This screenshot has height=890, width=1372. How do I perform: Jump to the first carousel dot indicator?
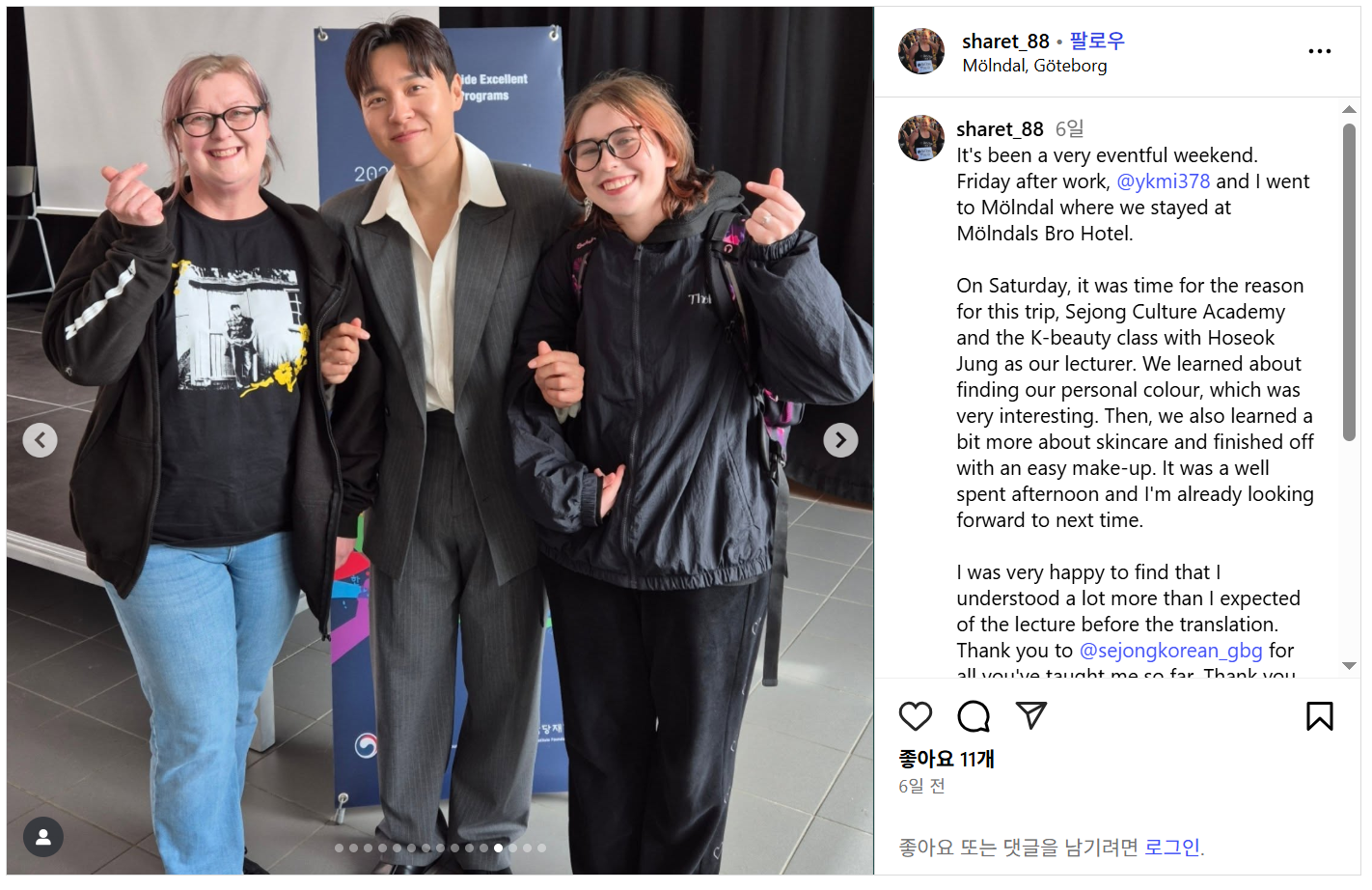pos(339,848)
